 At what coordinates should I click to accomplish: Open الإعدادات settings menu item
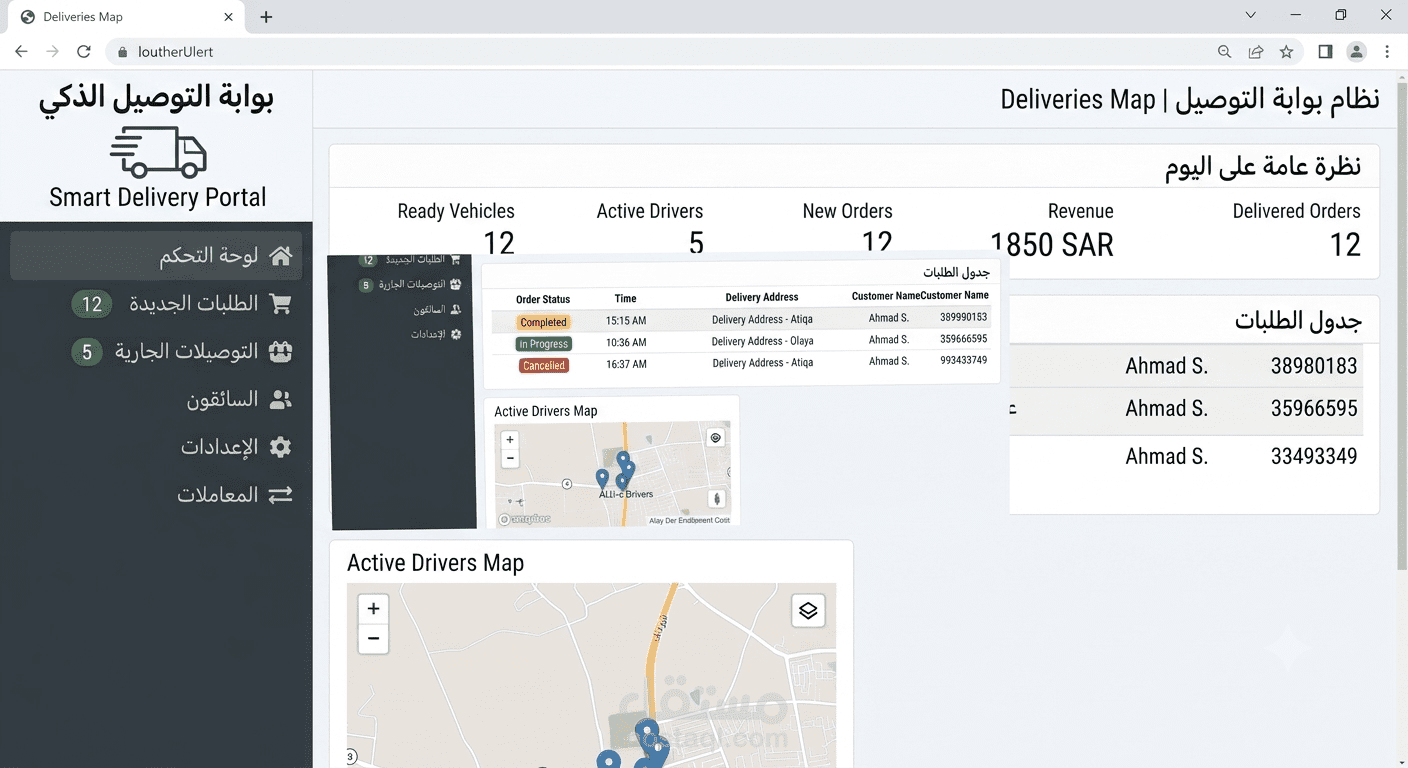tap(156, 447)
